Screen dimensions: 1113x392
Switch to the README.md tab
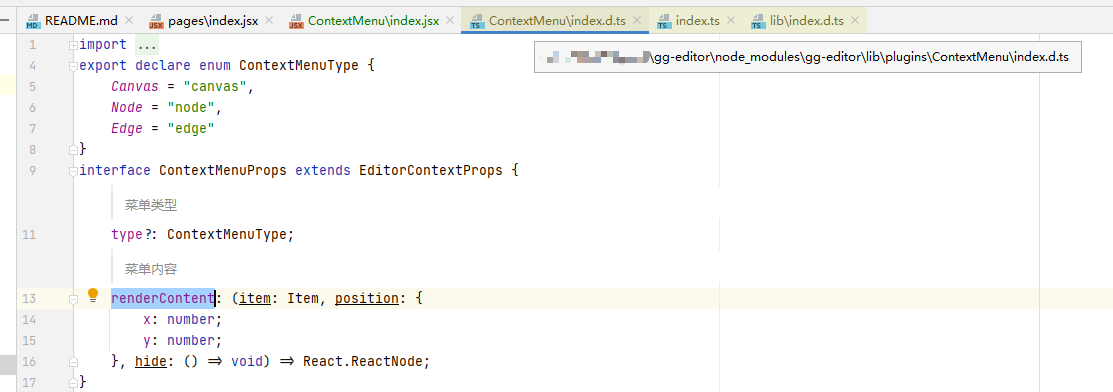(81, 21)
